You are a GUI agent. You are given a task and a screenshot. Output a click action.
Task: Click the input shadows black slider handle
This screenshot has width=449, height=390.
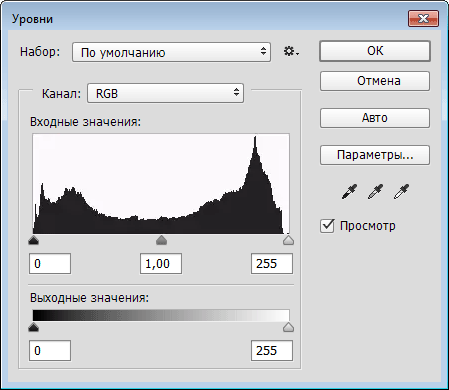[33, 240]
